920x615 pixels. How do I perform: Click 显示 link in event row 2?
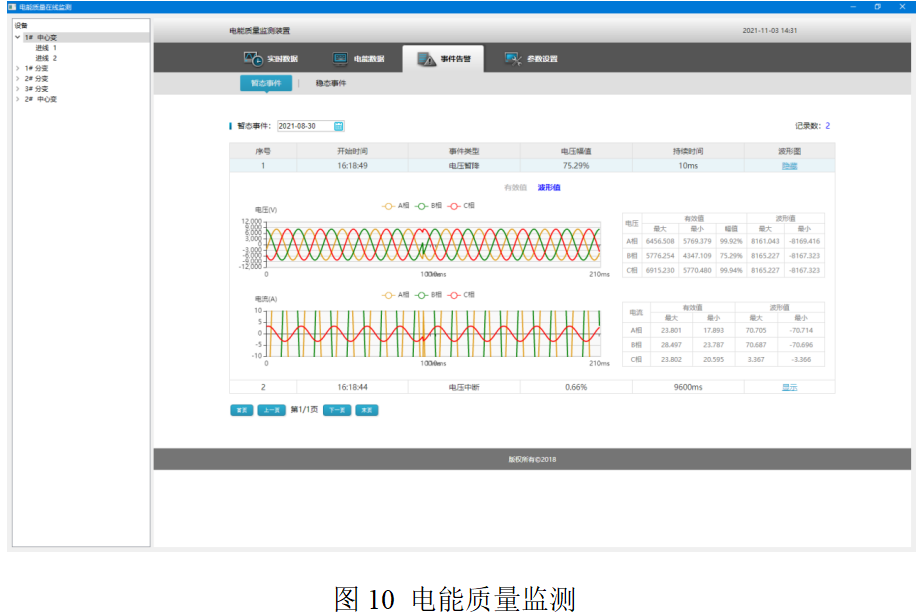tap(789, 387)
